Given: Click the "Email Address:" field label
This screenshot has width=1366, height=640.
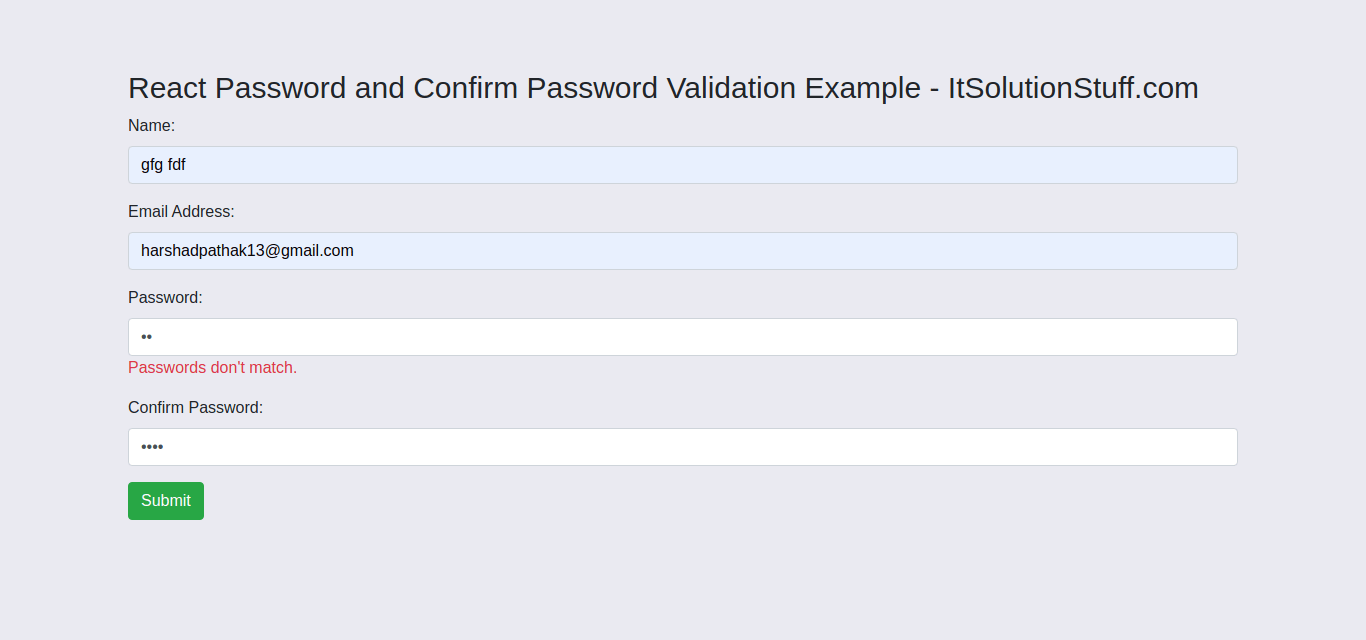Looking at the screenshot, I should 181,211.
